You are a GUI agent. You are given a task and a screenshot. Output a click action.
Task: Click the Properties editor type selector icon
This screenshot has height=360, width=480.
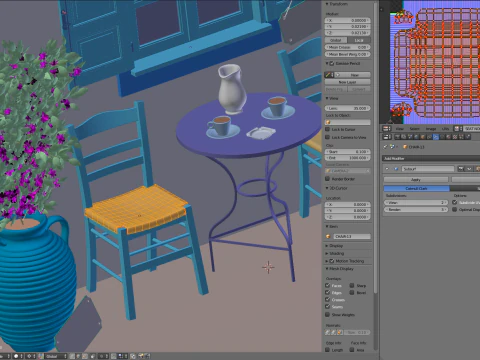pos(387,137)
